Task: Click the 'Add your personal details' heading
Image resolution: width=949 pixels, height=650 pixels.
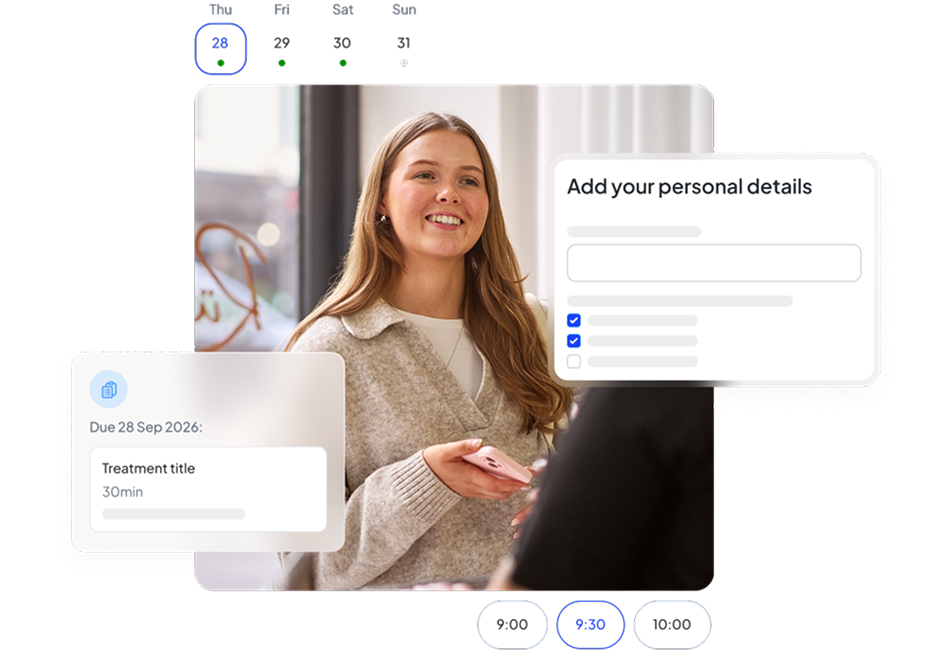Action: click(689, 187)
